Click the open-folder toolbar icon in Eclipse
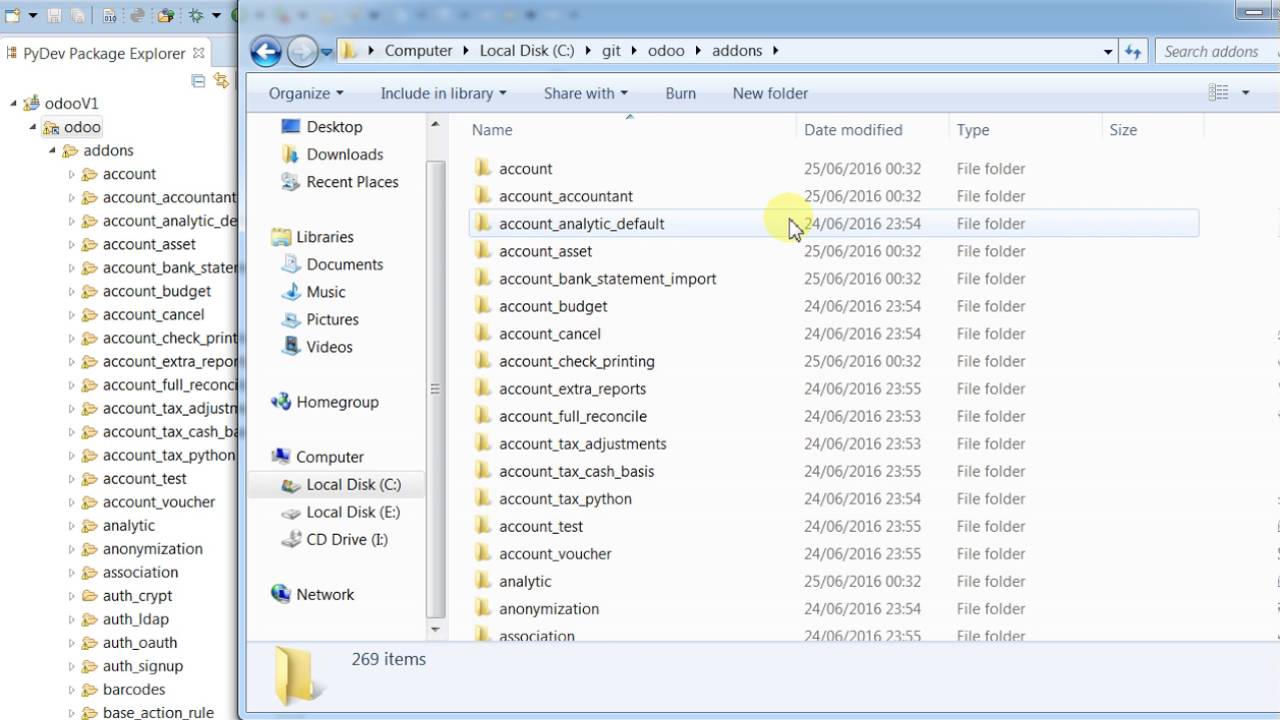 (x=166, y=15)
